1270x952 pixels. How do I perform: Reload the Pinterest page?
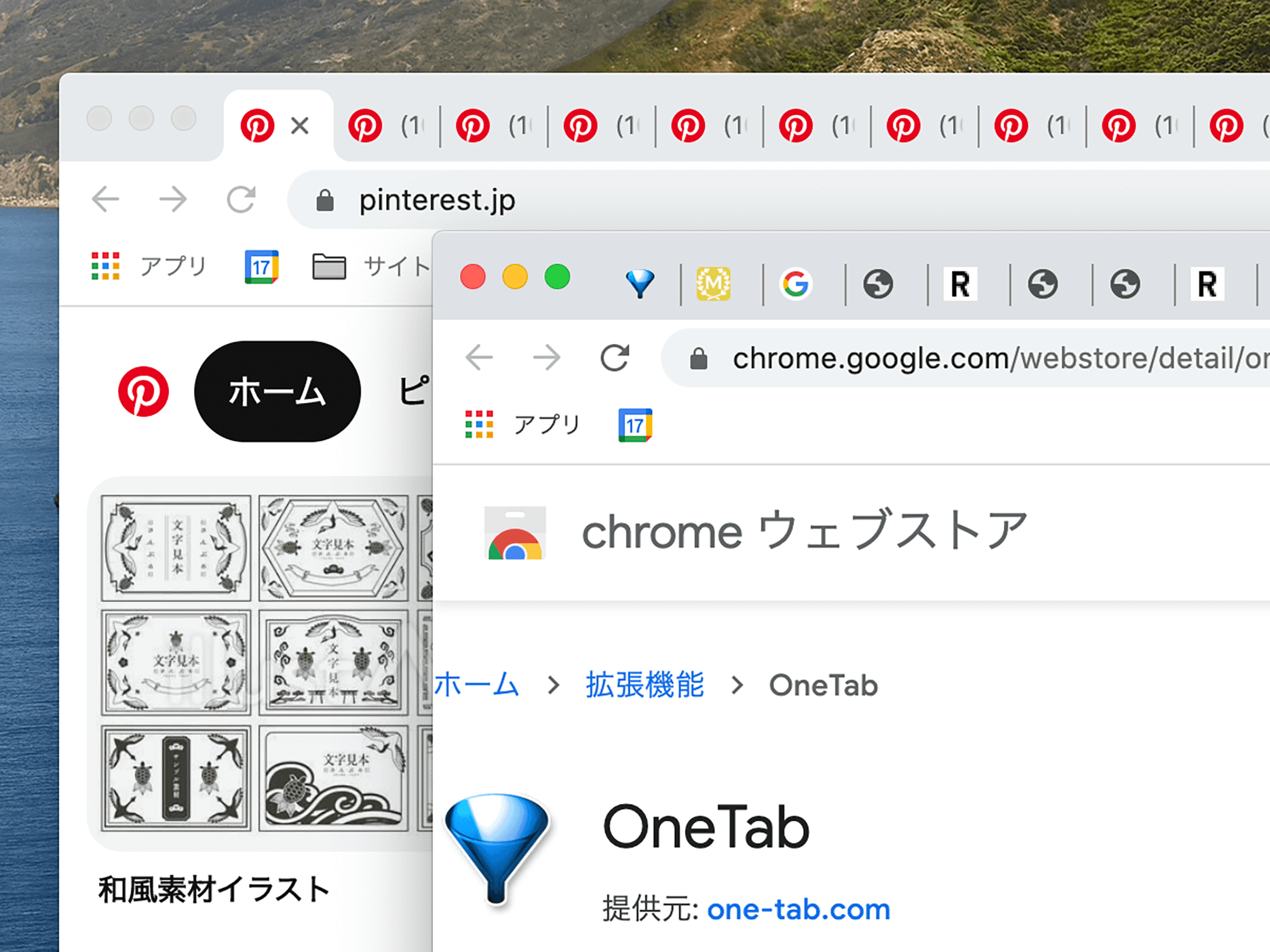241,199
